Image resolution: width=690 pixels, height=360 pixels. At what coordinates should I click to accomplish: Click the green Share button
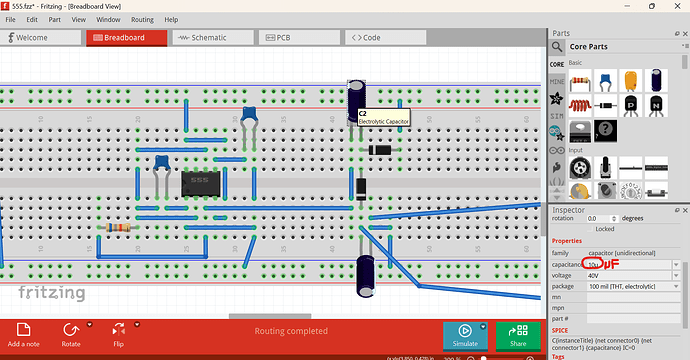518,336
